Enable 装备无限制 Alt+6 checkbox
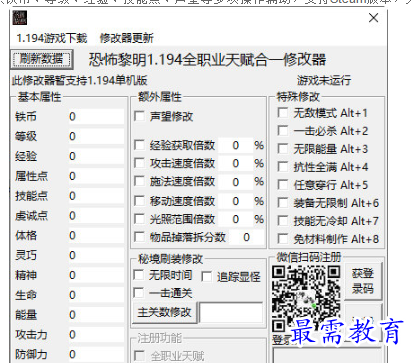Image resolution: width=412 pixels, height=363 pixels. click(x=283, y=203)
